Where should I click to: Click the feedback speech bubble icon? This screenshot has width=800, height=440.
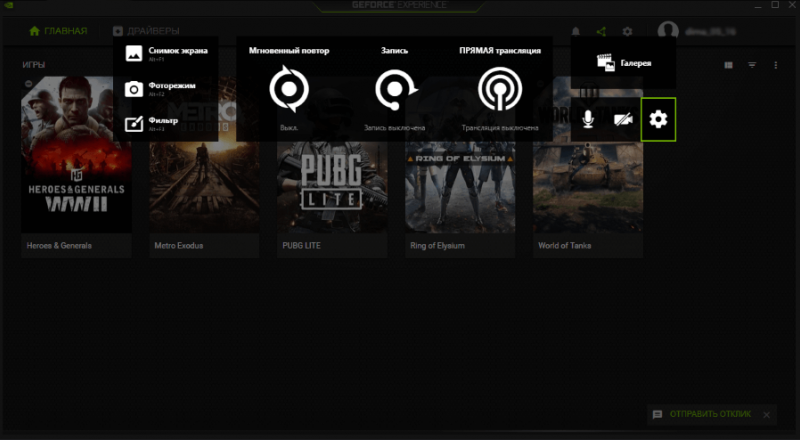coord(658,414)
